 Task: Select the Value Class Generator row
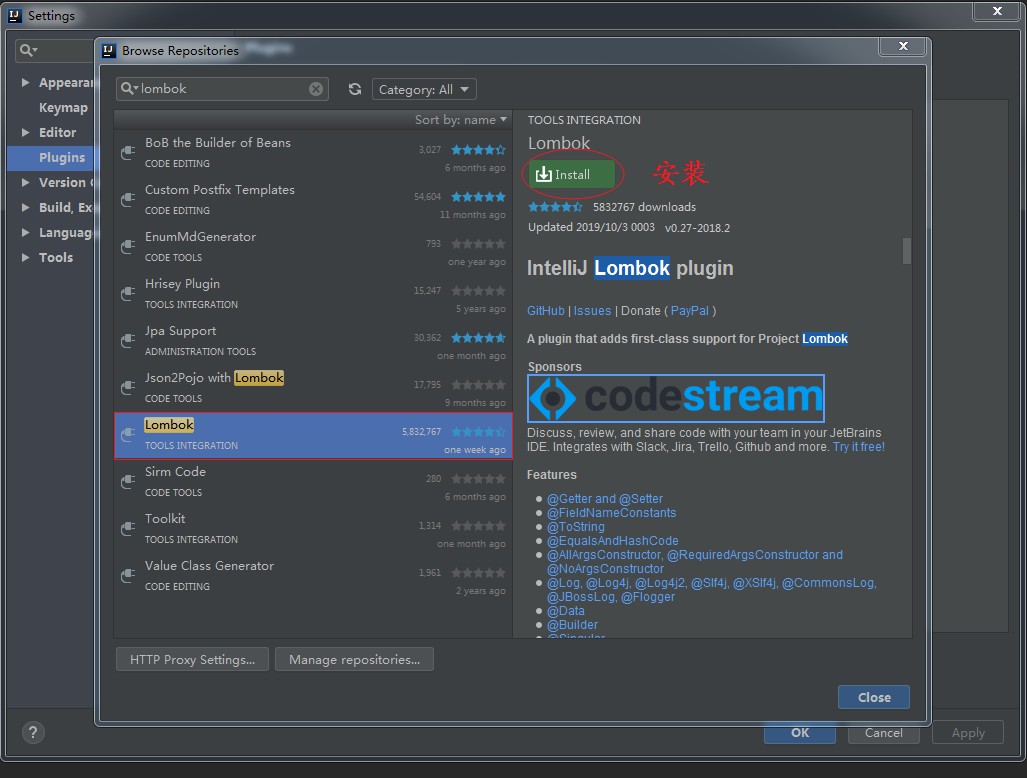coord(312,577)
